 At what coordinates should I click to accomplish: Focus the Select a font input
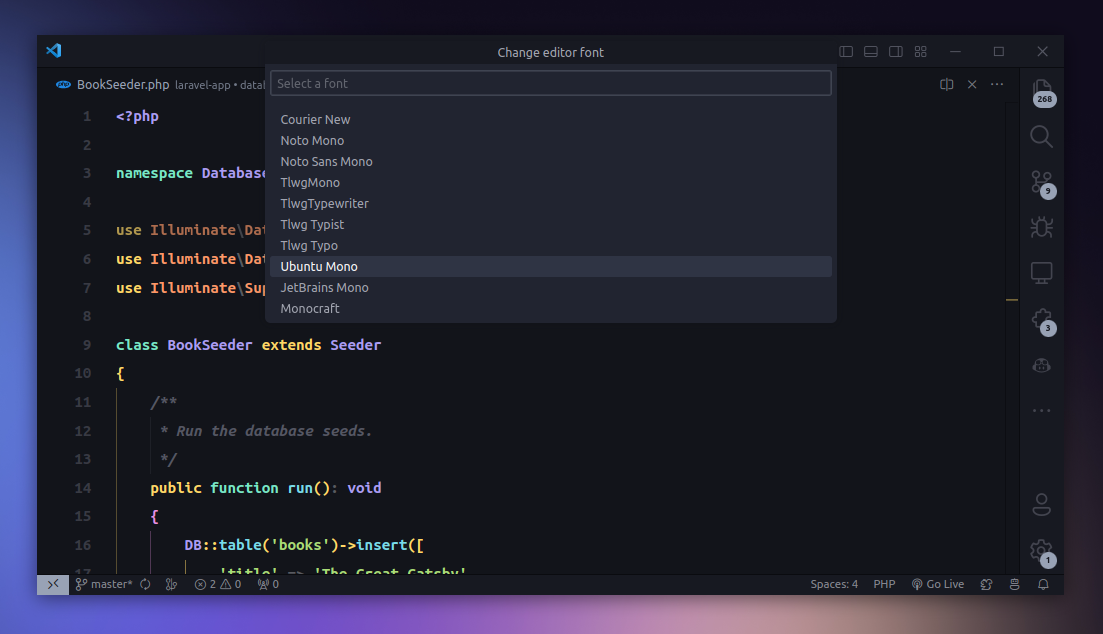coord(551,83)
